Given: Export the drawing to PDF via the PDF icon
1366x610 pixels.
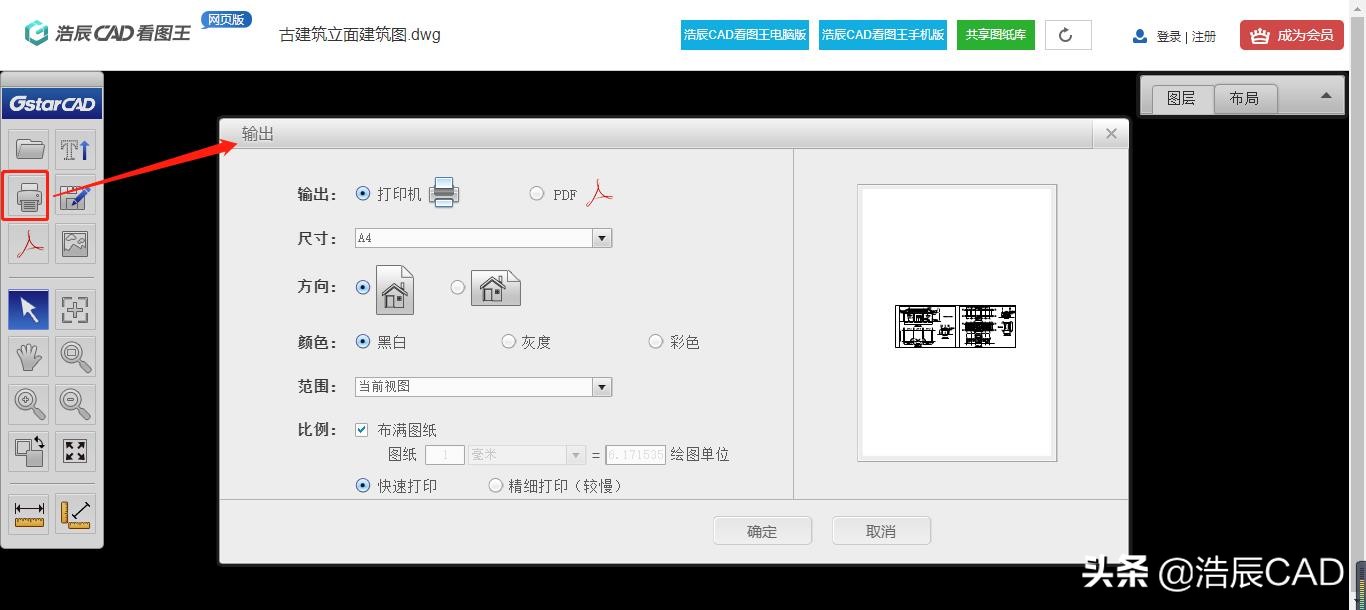Looking at the screenshot, I should (29, 243).
